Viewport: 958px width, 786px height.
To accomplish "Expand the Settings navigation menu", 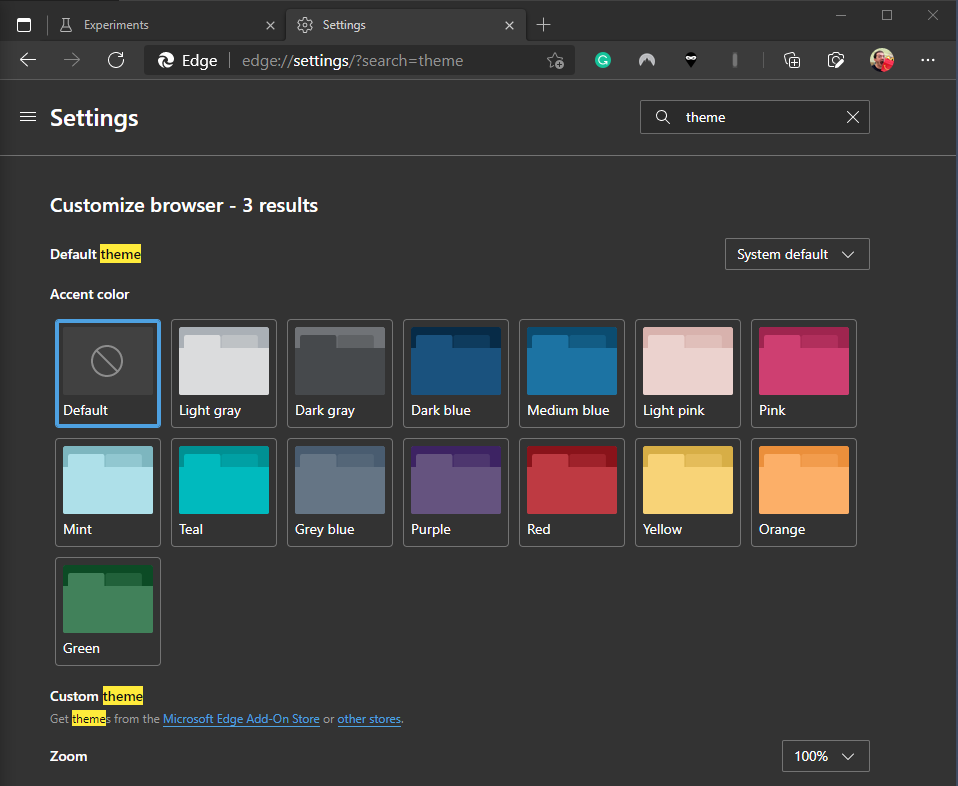I will point(28,117).
